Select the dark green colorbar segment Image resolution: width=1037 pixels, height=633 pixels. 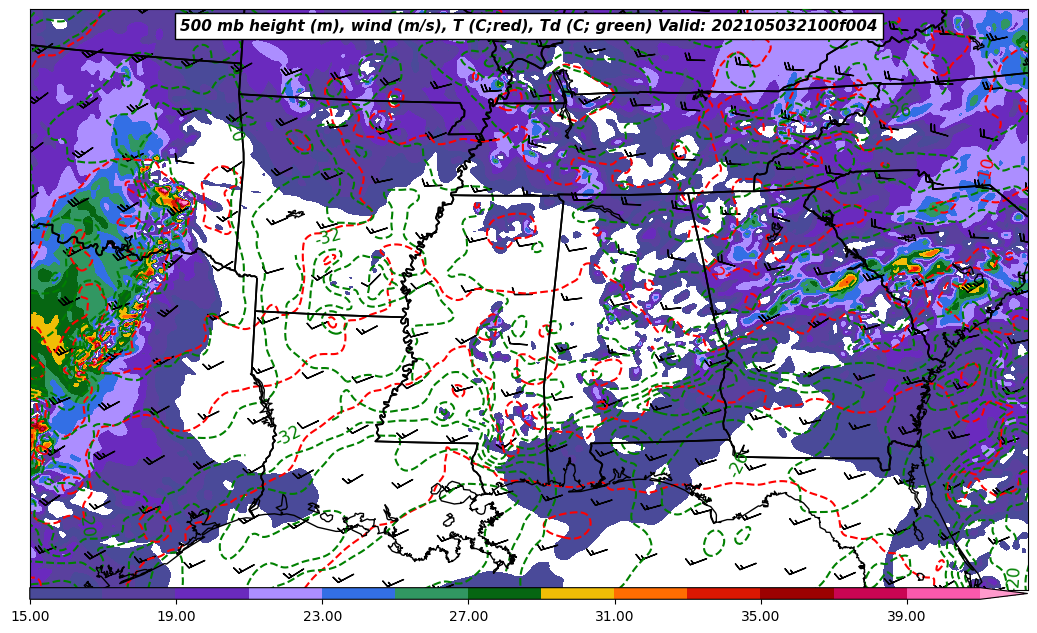504,593
